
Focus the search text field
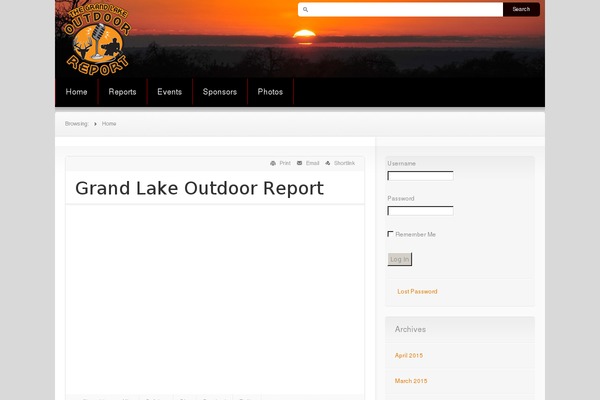tap(400, 10)
